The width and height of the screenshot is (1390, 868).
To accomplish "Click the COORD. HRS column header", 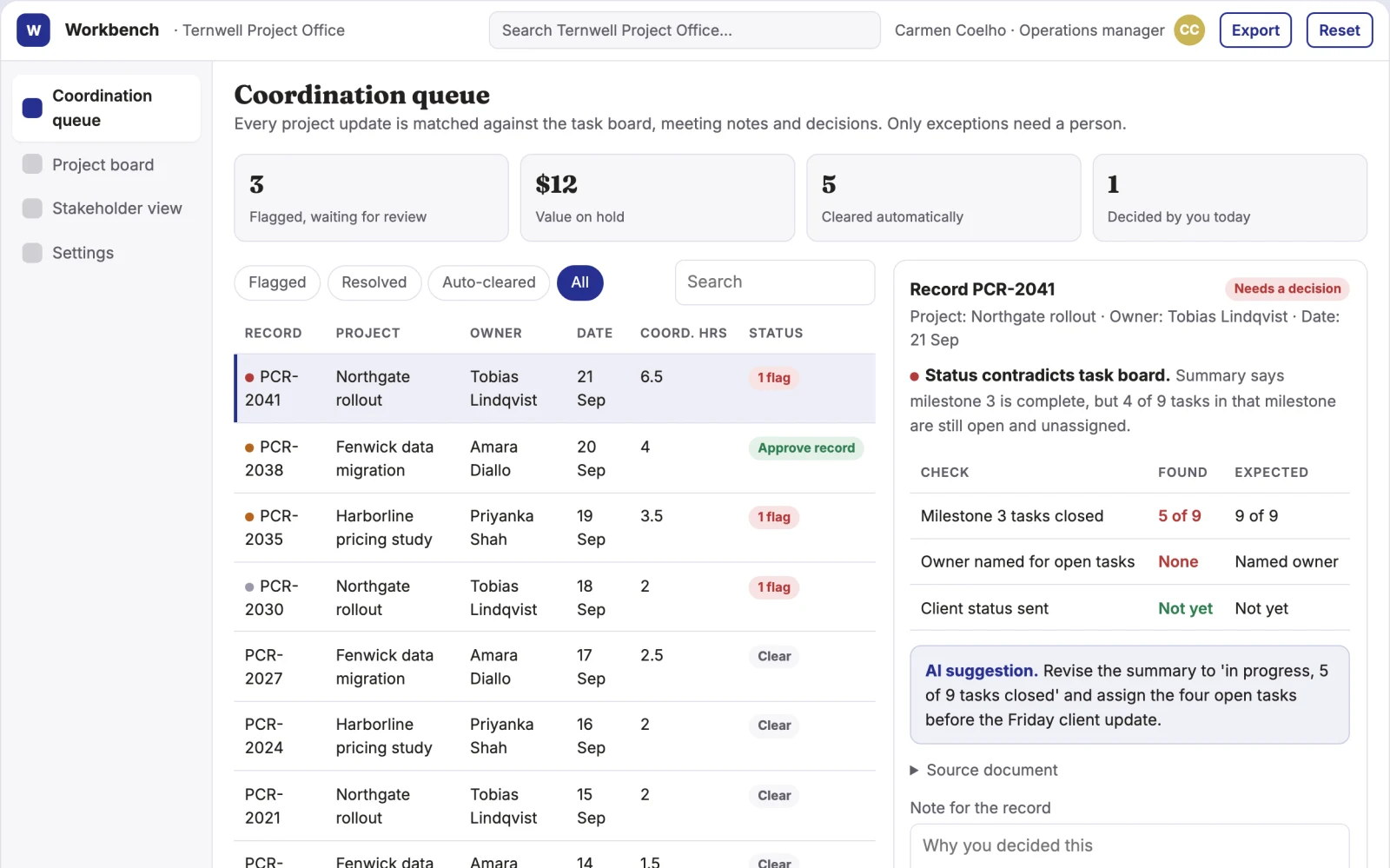I will pyautogui.click(x=683, y=334).
